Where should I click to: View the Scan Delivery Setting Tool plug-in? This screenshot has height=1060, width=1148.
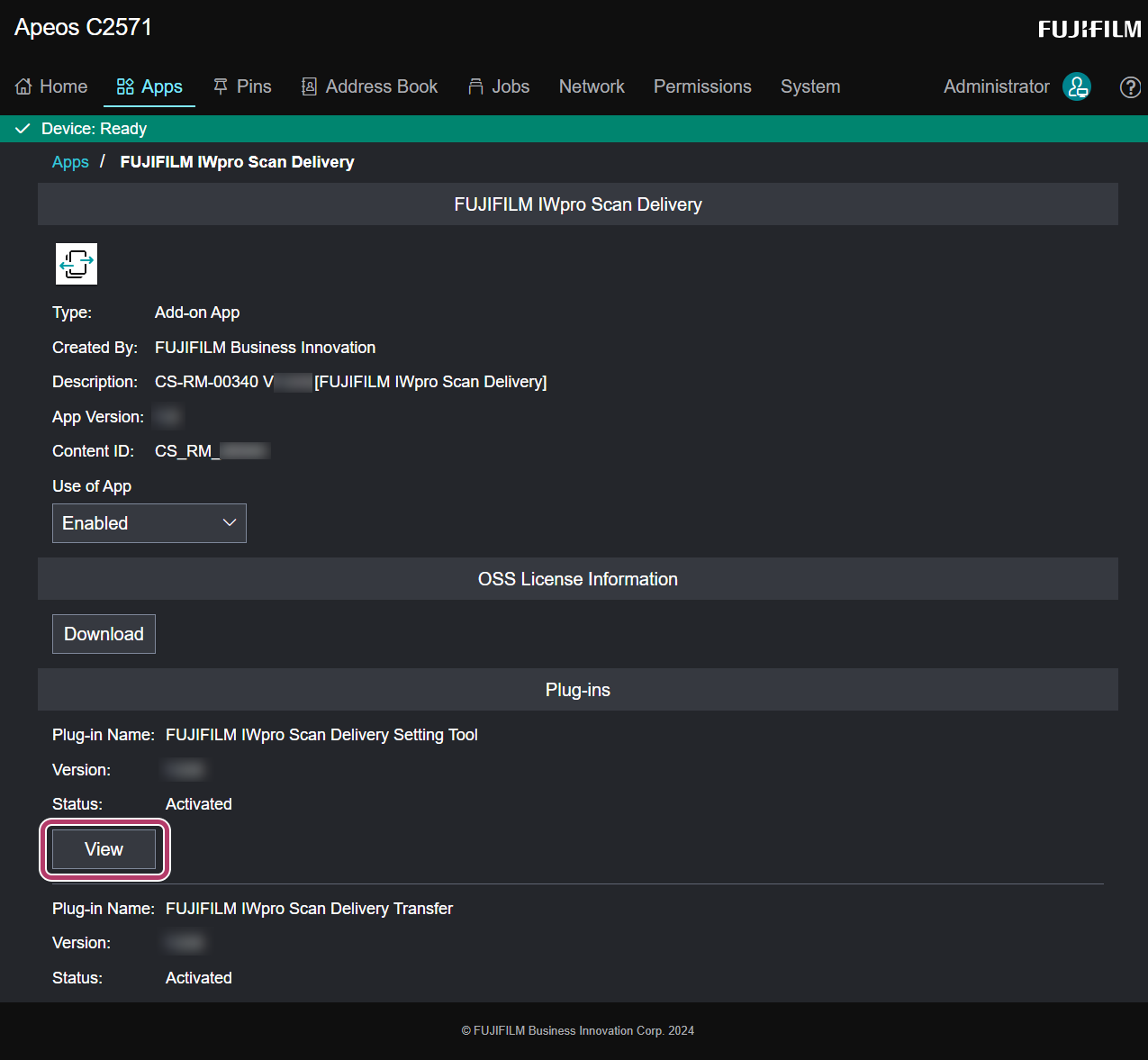[104, 849]
